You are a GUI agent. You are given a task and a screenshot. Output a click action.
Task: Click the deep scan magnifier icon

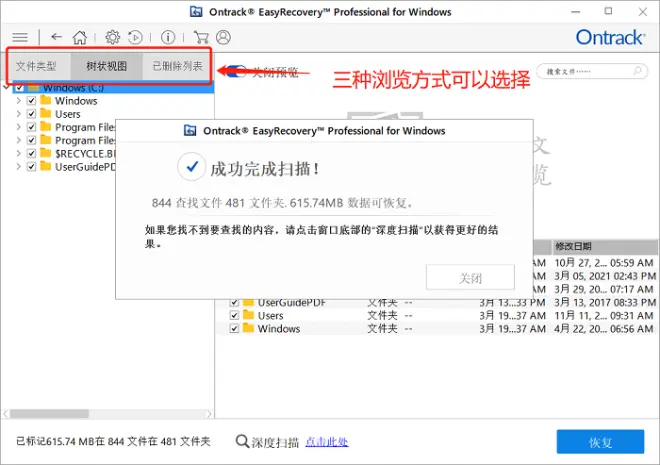[242, 441]
